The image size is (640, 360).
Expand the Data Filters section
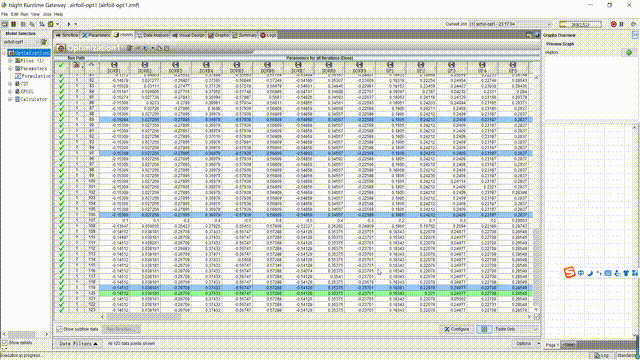(78, 344)
